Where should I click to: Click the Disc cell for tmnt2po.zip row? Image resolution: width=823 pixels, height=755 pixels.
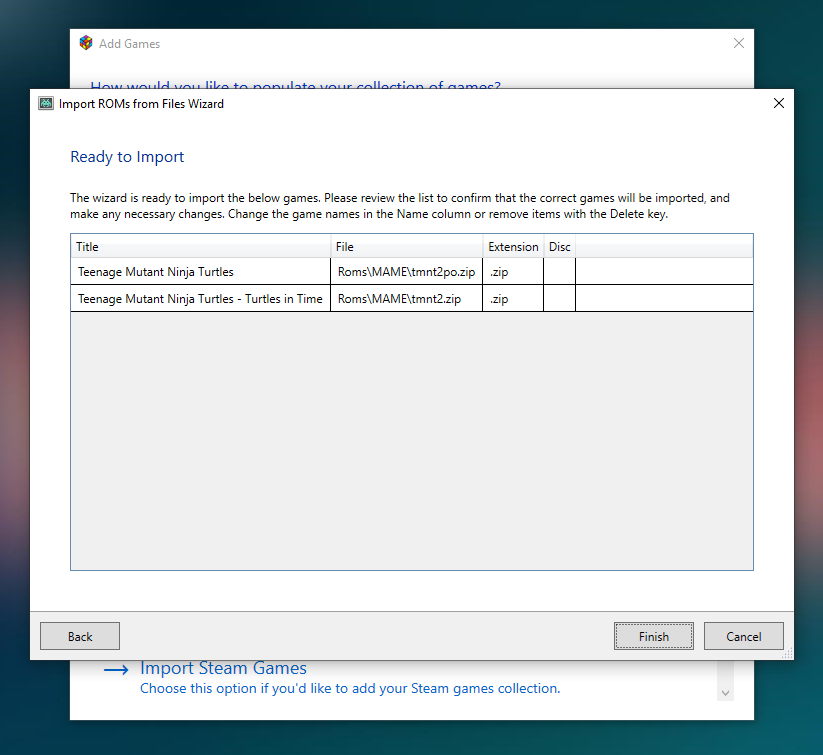(x=560, y=271)
